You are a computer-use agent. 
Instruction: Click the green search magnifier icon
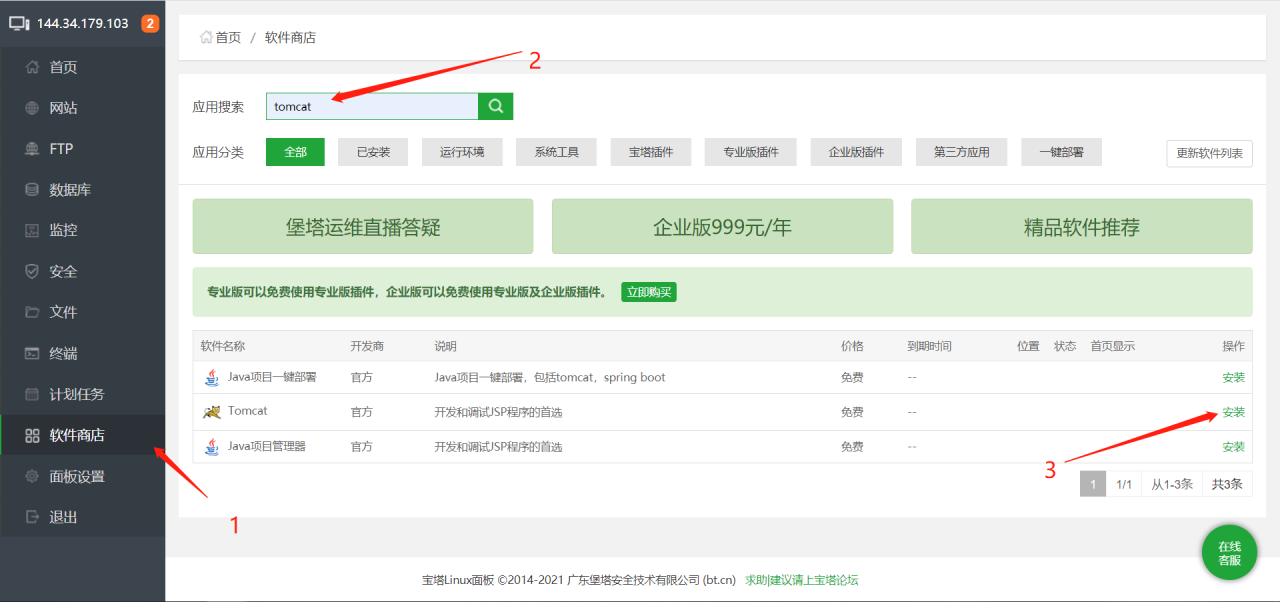click(x=495, y=105)
